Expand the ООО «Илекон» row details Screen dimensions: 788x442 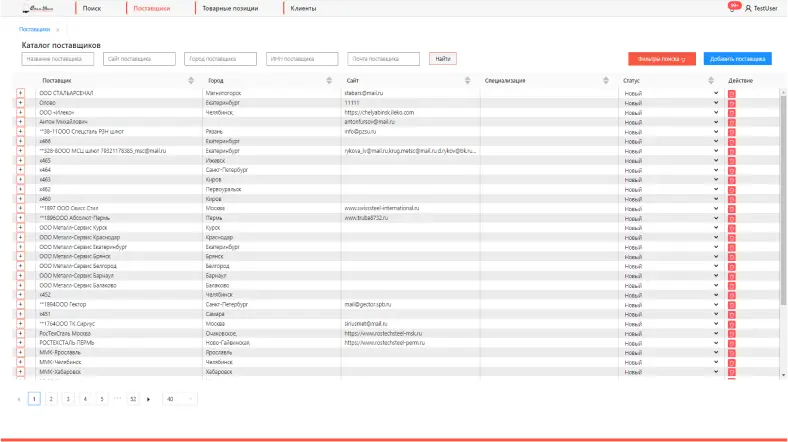point(19,112)
